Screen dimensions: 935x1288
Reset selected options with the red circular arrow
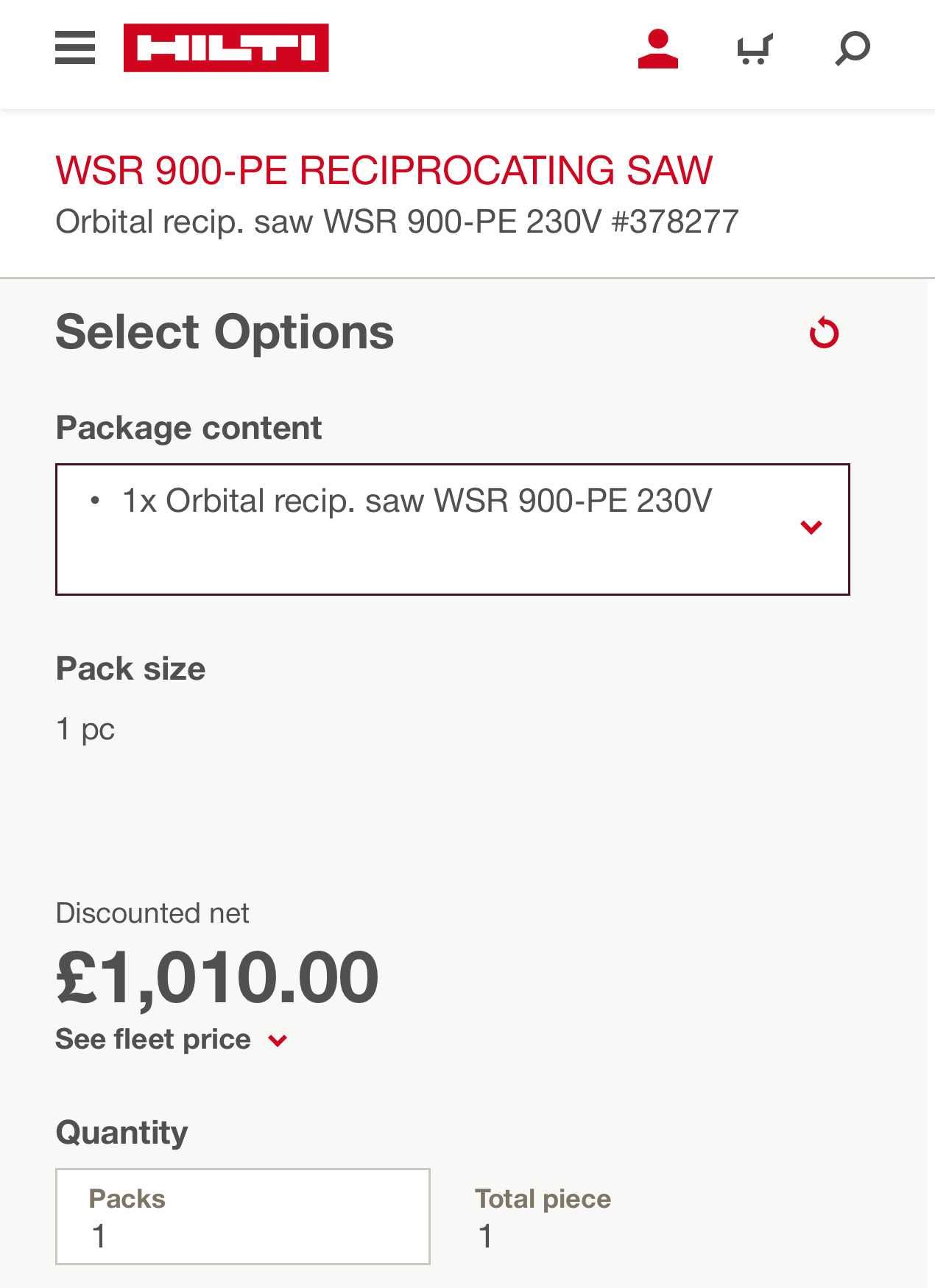pyautogui.click(x=824, y=332)
